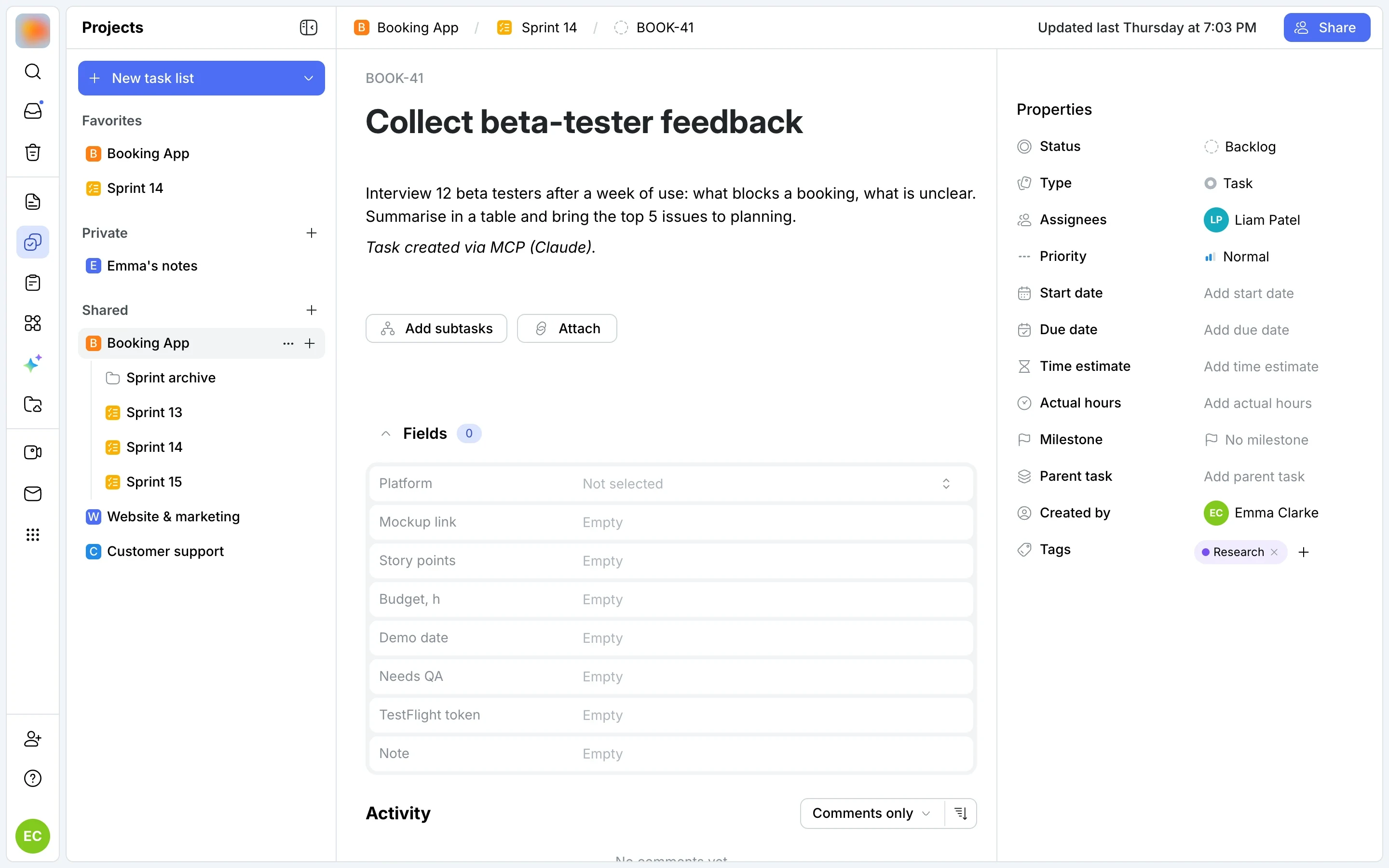Click Add due date field
The image size is (1389, 868).
[x=1246, y=330]
